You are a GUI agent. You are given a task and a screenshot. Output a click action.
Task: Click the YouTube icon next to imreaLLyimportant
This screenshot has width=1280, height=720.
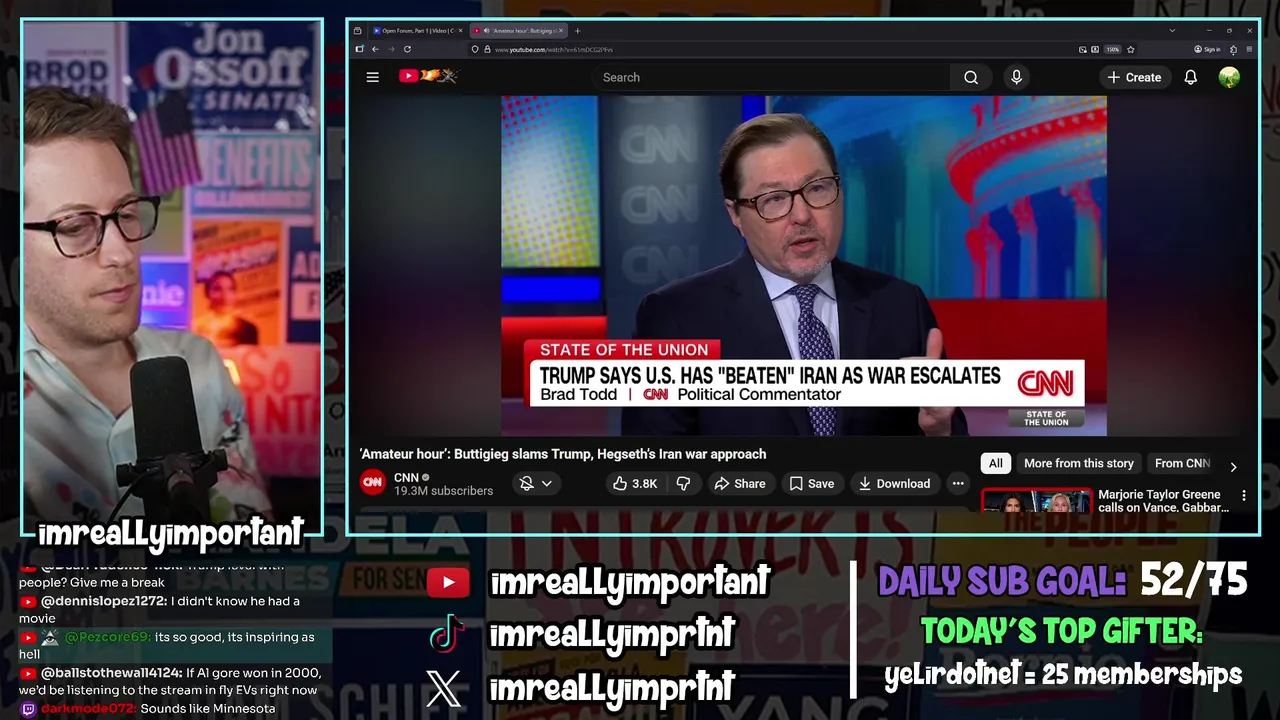coord(447,582)
